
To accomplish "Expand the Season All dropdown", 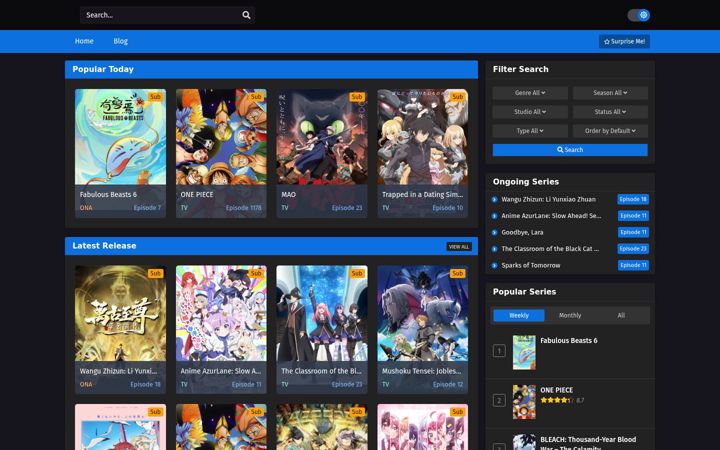I will [x=610, y=93].
